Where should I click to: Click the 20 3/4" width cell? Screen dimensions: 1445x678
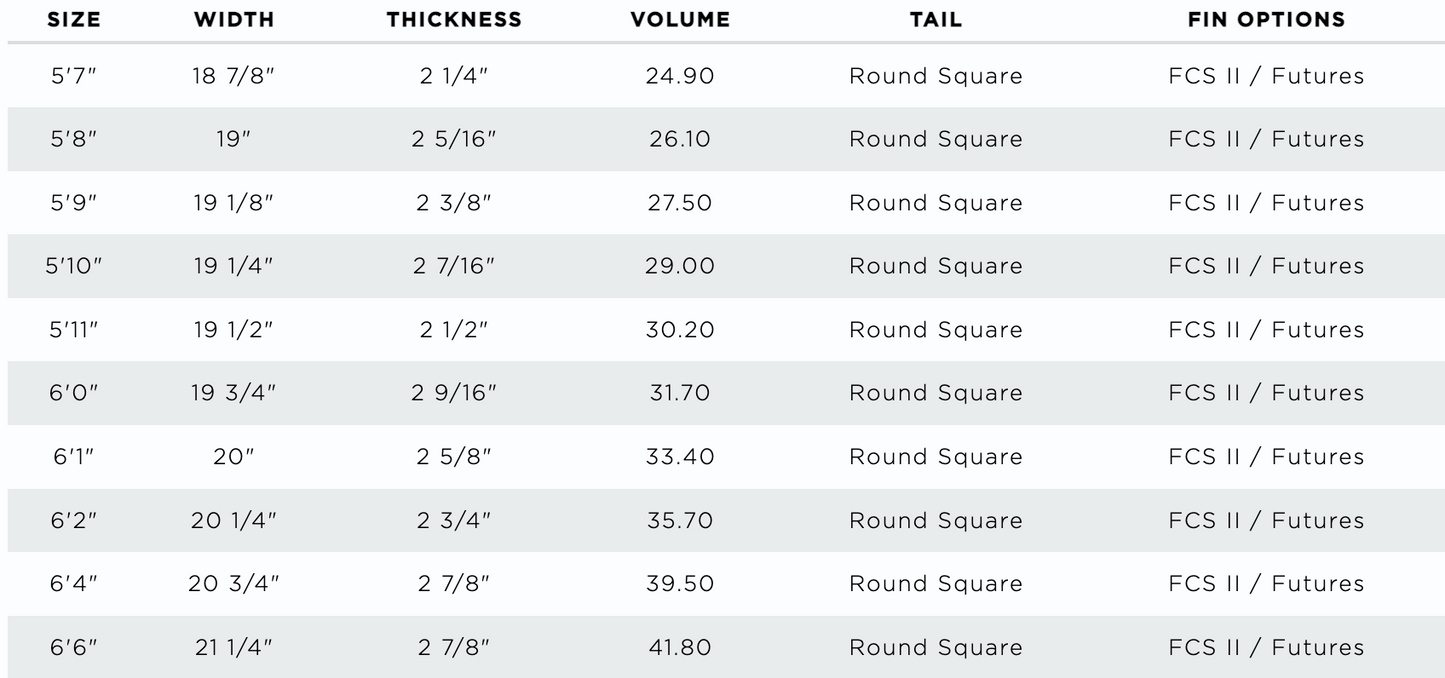click(233, 584)
